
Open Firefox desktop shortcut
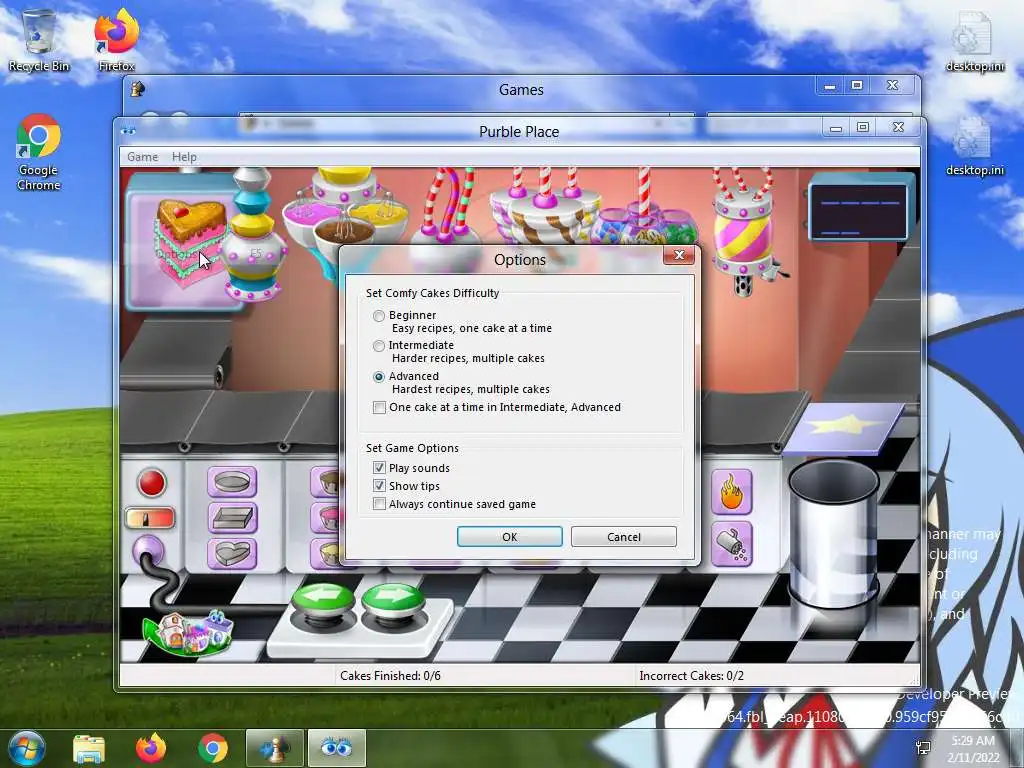click(117, 41)
